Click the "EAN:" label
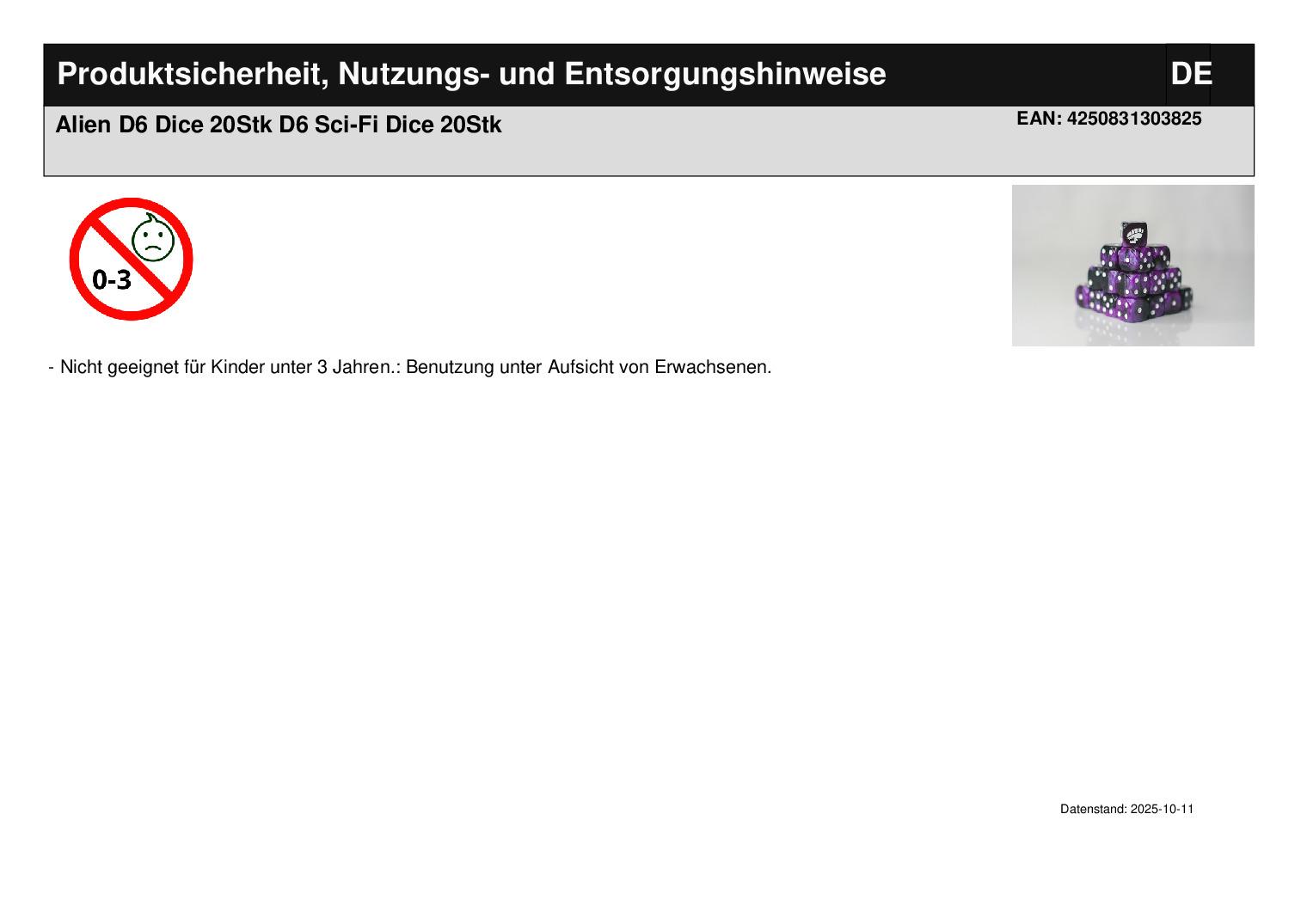This screenshot has width=1307, height=924. (1039, 119)
